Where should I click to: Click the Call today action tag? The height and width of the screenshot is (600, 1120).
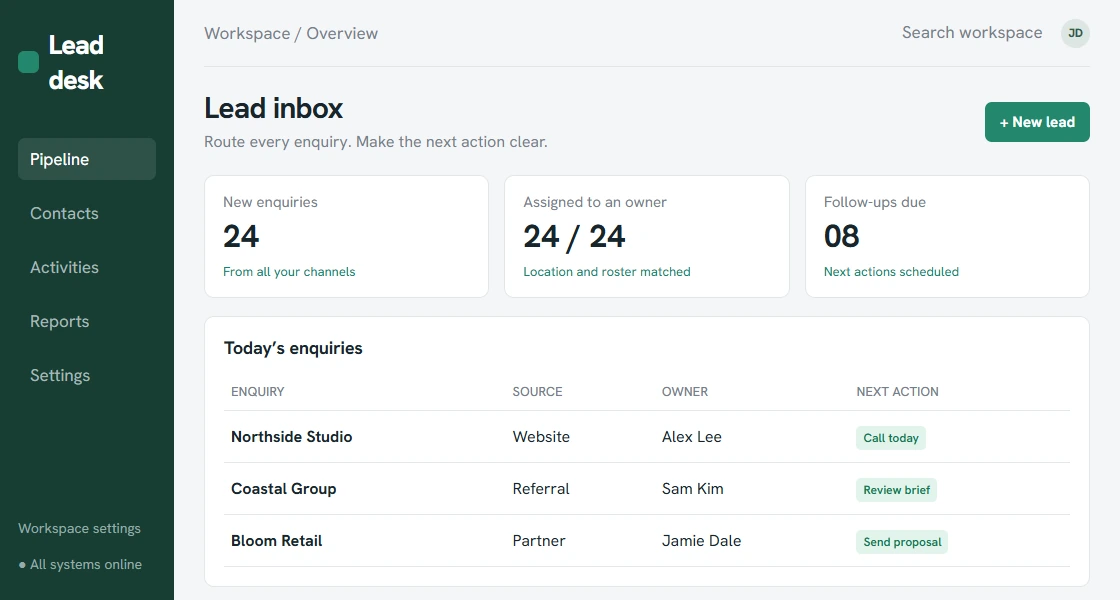(x=891, y=438)
